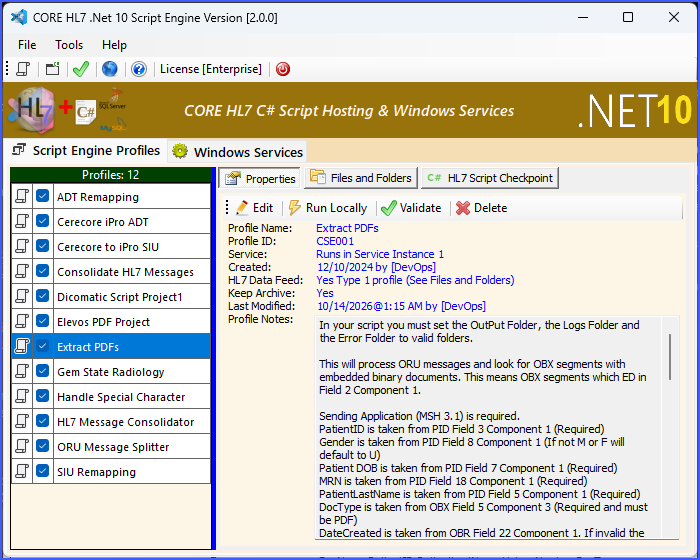
Task: Uncheck the ORU Message Splitter checkbox
Action: (43, 446)
